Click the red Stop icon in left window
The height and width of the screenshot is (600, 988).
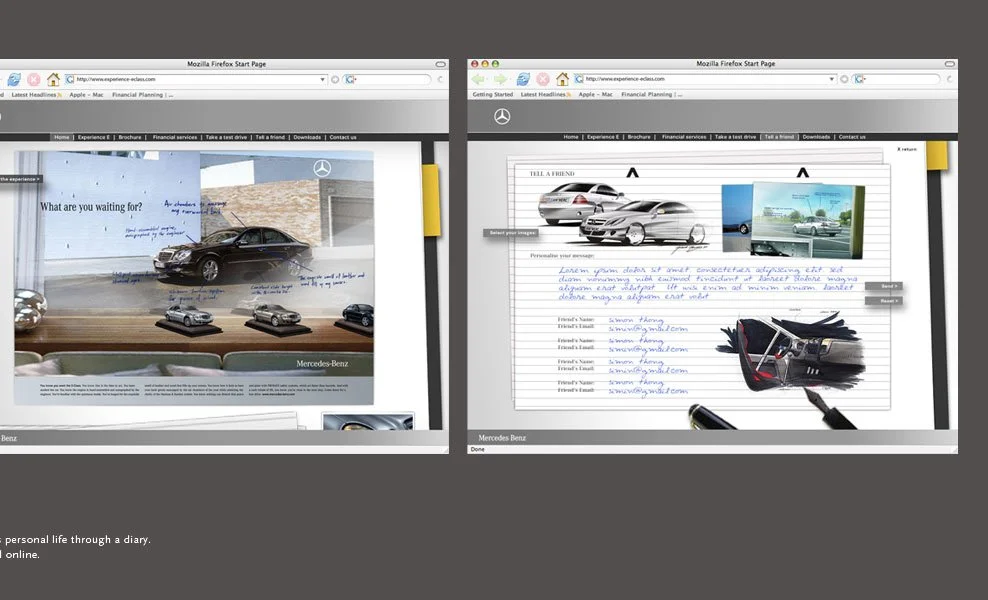coord(33,80)
